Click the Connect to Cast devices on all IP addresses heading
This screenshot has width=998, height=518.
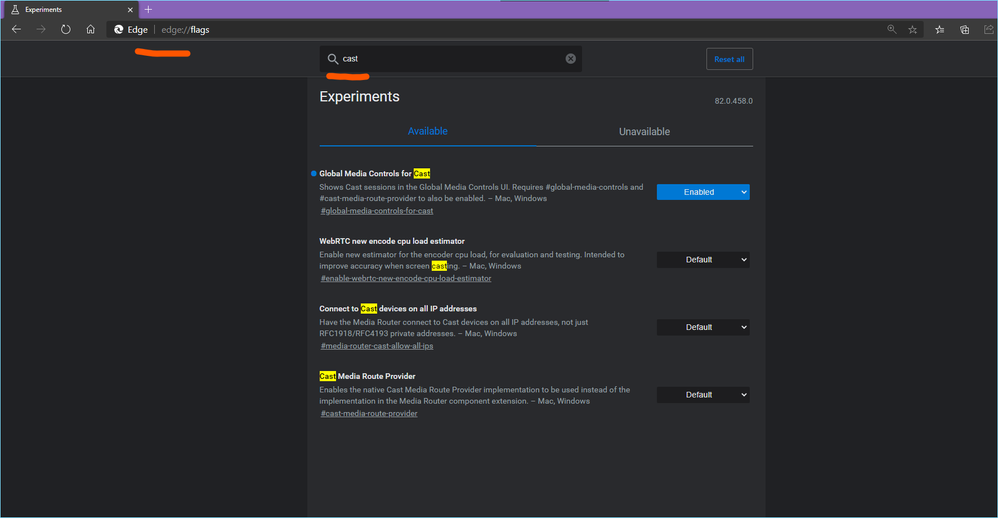click(398, 309)
